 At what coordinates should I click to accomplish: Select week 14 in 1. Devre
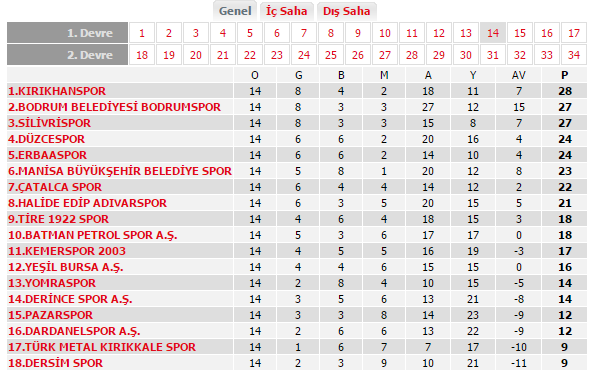[493, 33]
